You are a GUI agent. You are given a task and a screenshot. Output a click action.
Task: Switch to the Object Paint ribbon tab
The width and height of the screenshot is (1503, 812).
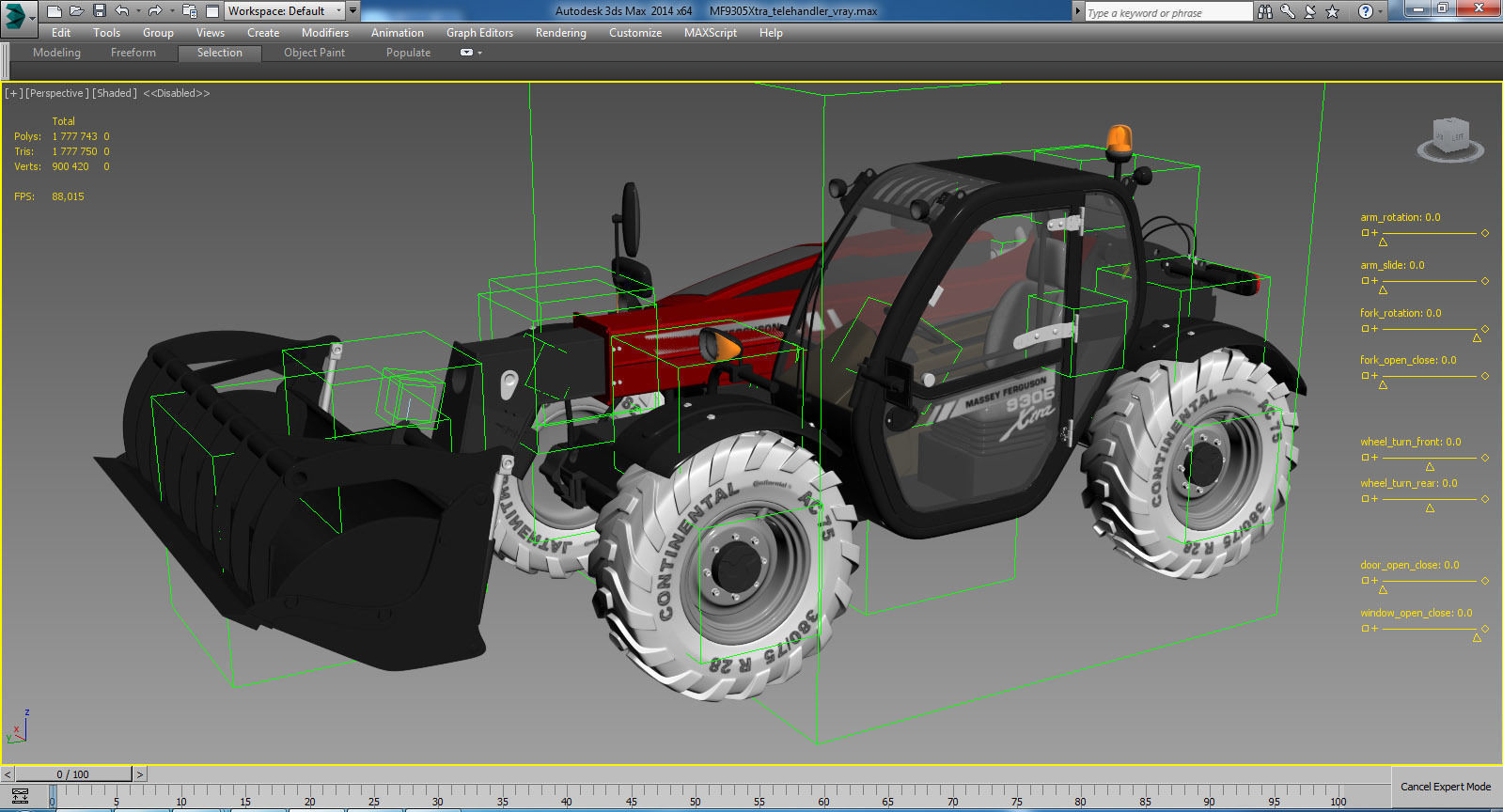315,53
